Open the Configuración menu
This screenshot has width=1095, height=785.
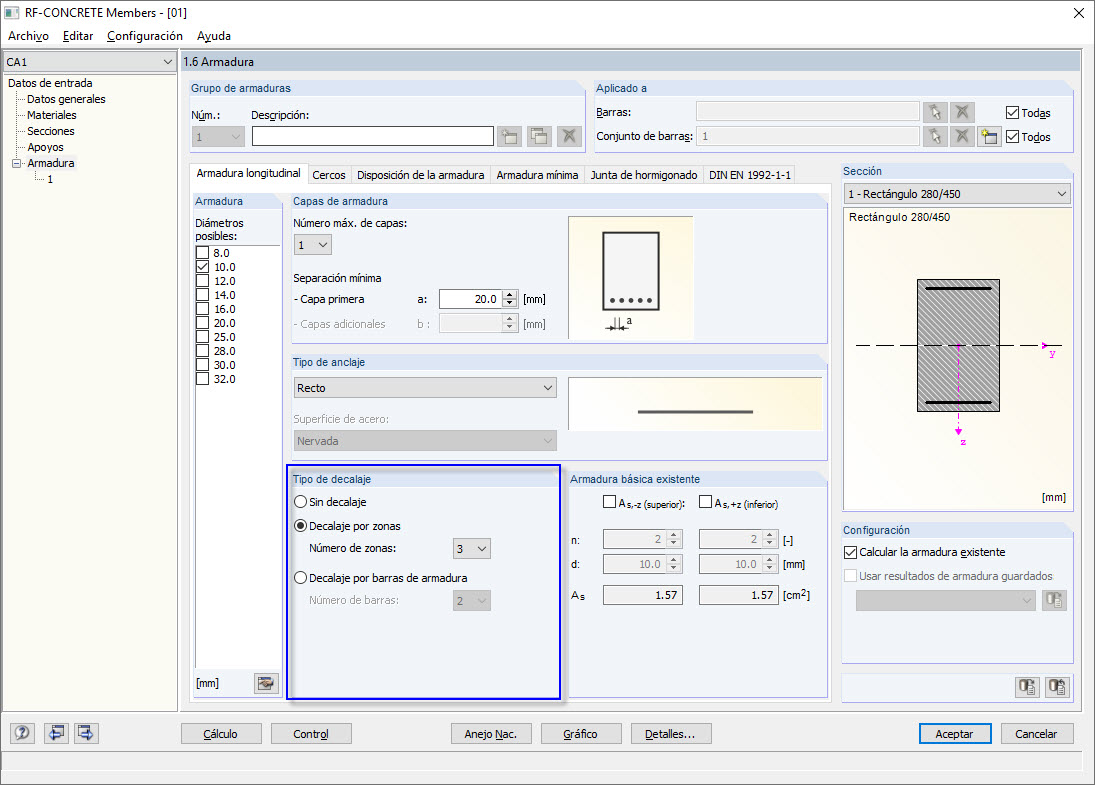coord(145,36)
